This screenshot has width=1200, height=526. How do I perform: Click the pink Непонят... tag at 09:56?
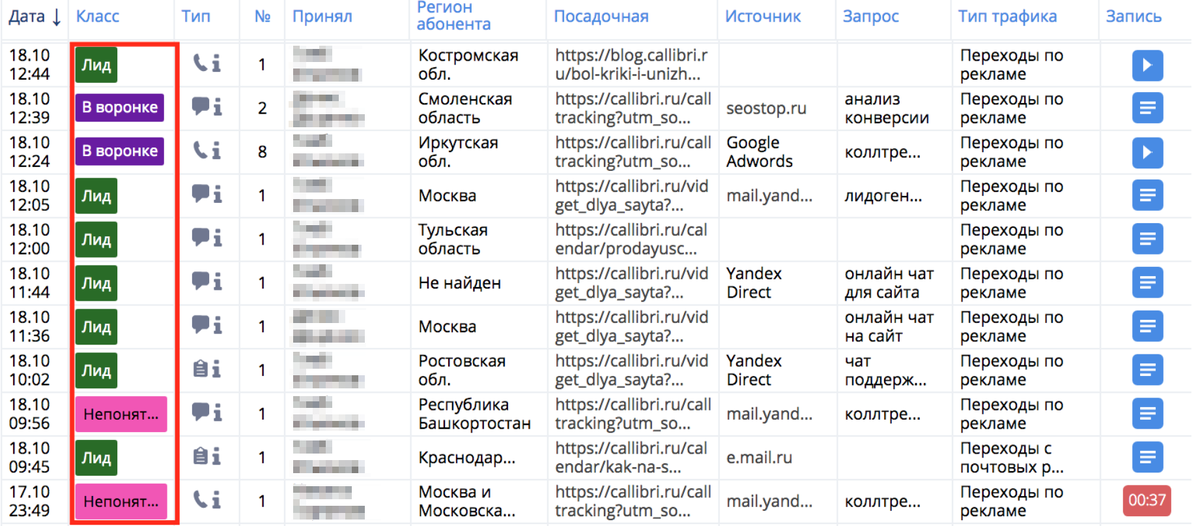click(120, 413)
